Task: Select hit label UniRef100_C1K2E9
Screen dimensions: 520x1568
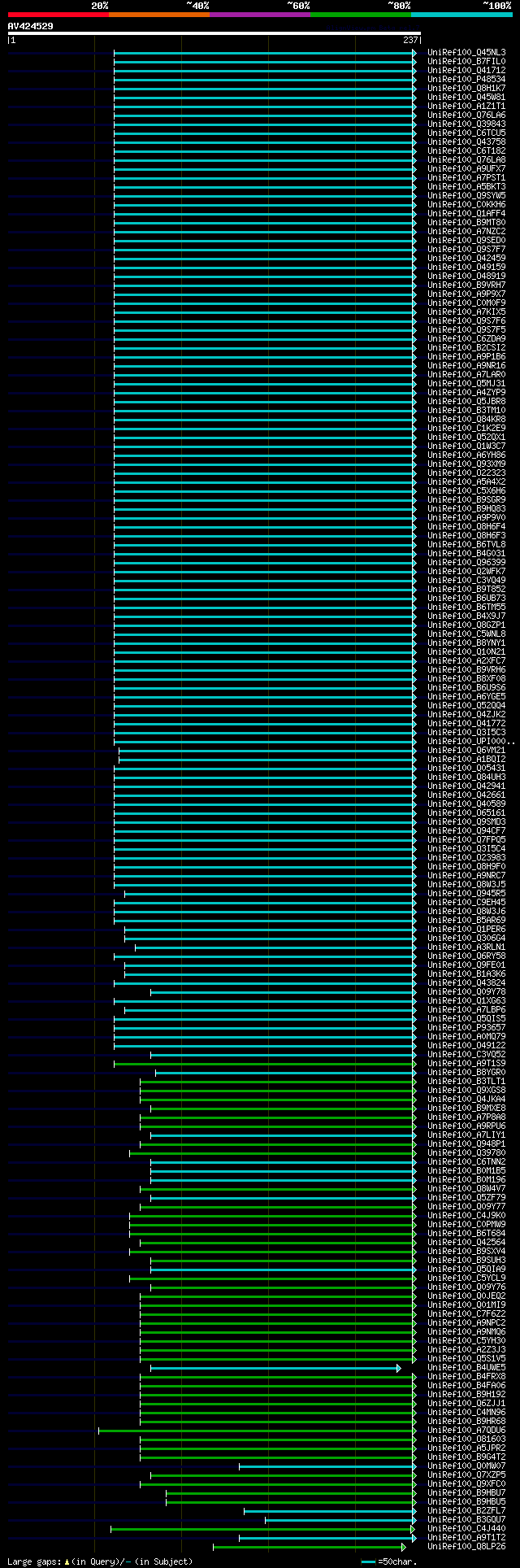Action: (x=466, y=429)
